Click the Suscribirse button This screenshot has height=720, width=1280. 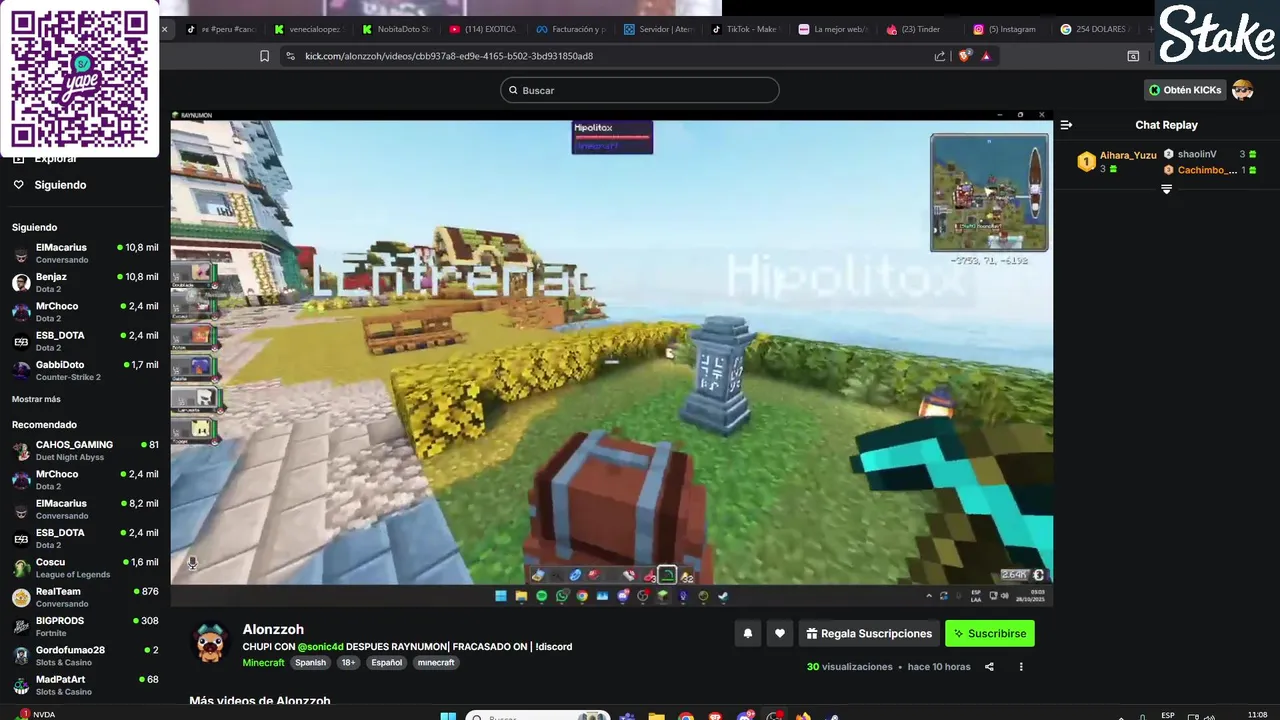990,633
